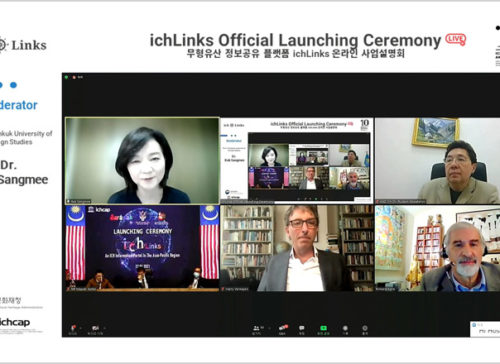This screenshot has height=364, width=500.
Task: Select the tile of man under mountain painting
Action: coord(437,160)
